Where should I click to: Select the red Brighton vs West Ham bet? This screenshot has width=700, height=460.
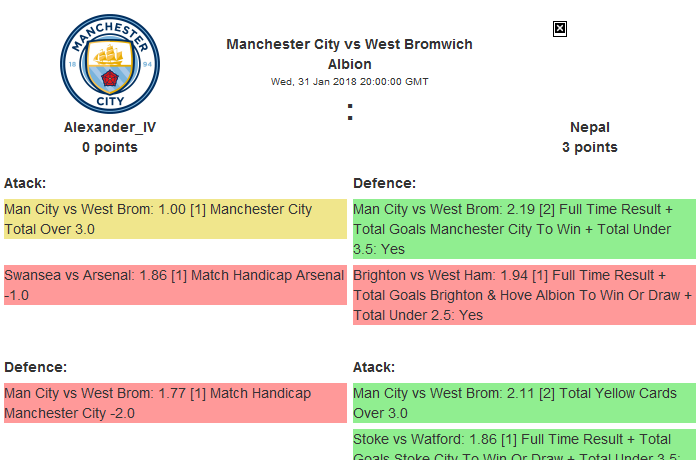pyautogui.click(x=523, y=295)
